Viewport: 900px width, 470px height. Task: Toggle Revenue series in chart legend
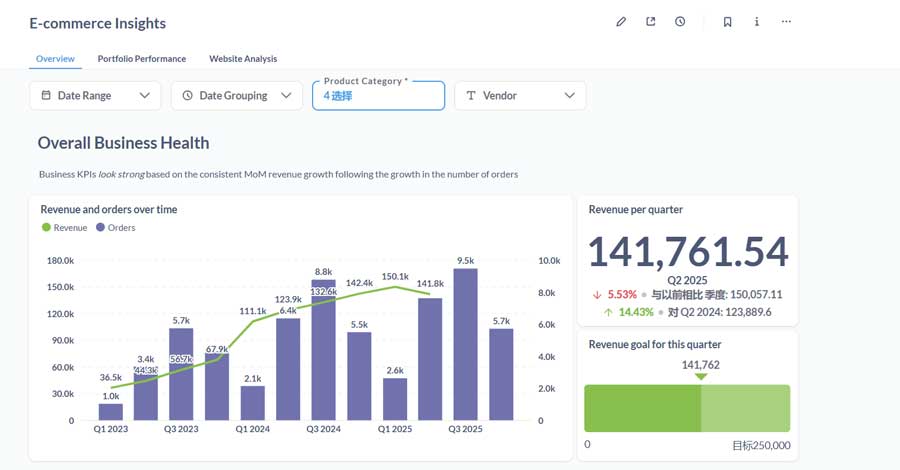pos(65,228)
